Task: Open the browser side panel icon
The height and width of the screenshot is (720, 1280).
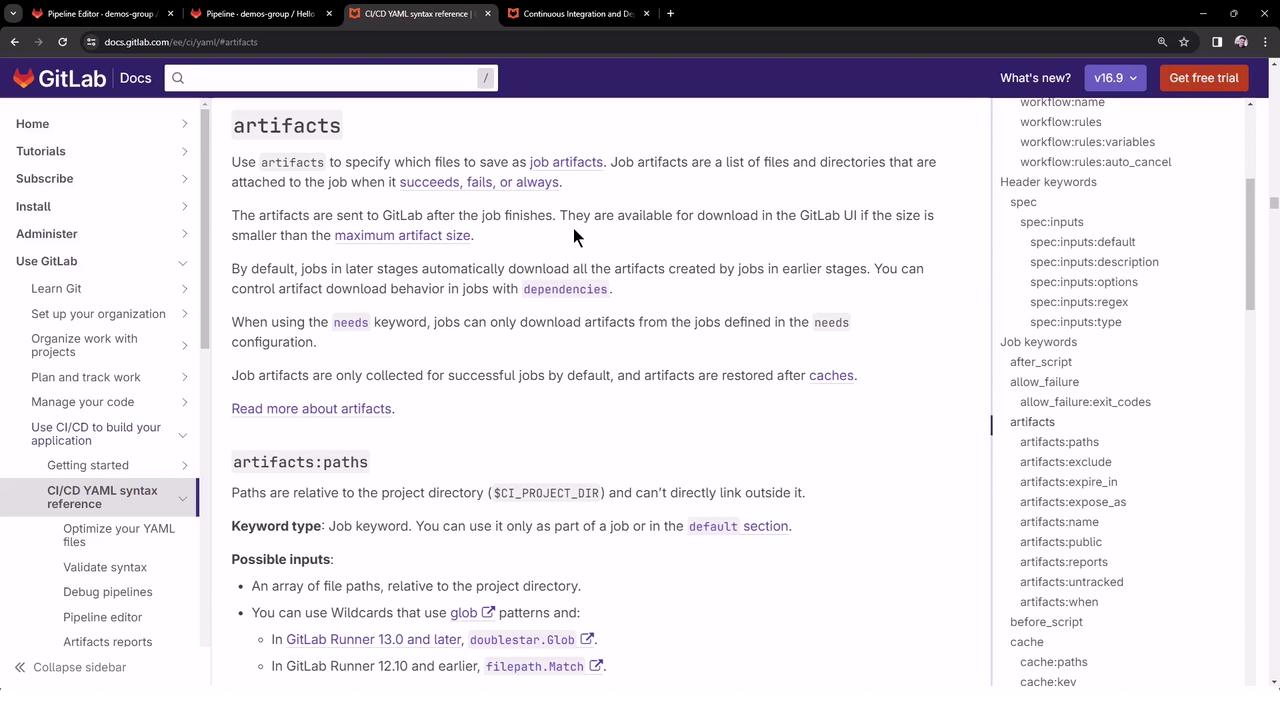Action: coord(1217,42)
